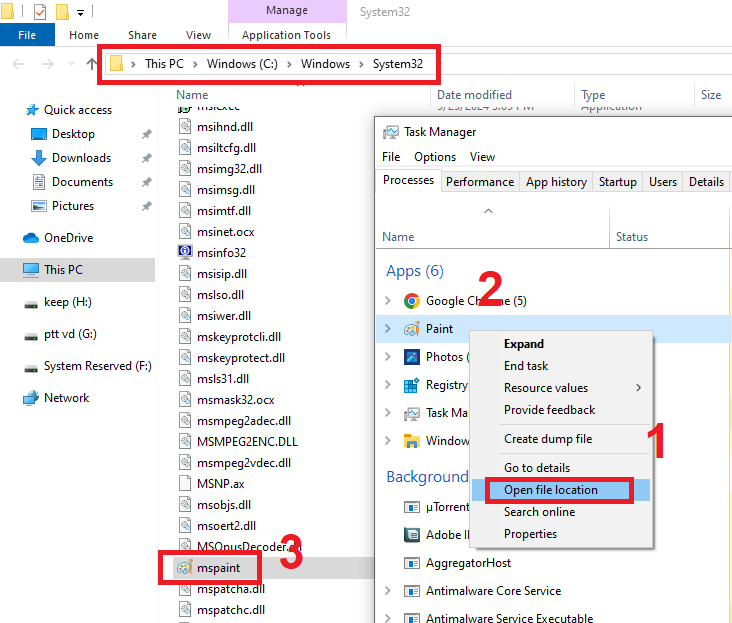Expand Google Chrome process group
Image resolution: width=732 pixels, height=623 pixels.
coord(387,301)
